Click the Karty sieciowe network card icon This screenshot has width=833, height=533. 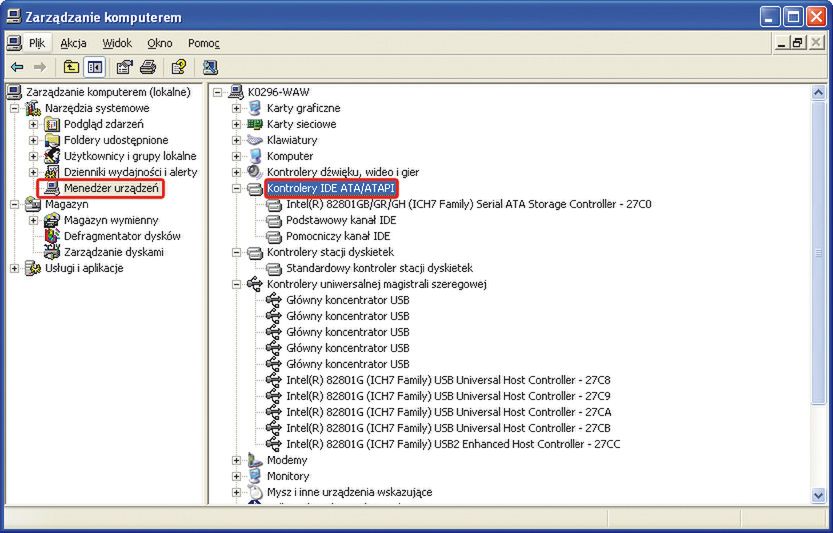click(x=255, y=124)
